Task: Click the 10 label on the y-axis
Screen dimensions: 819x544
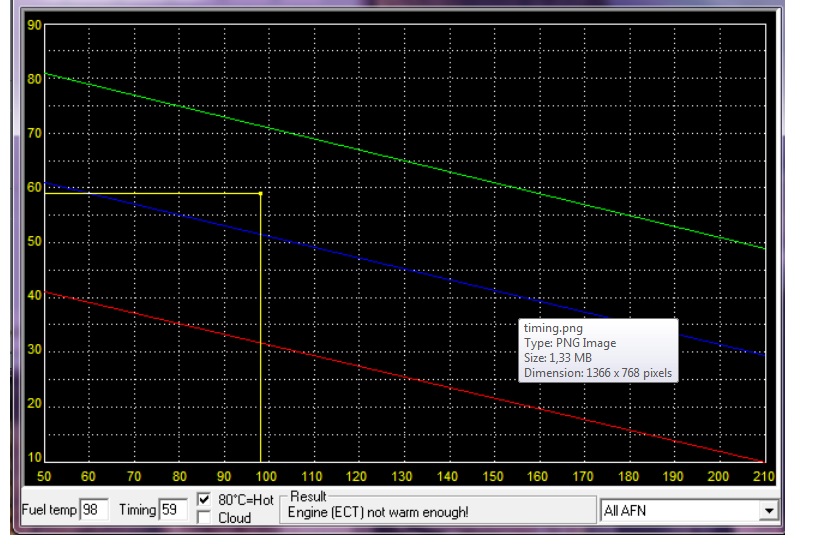Action: pos(35,458)
